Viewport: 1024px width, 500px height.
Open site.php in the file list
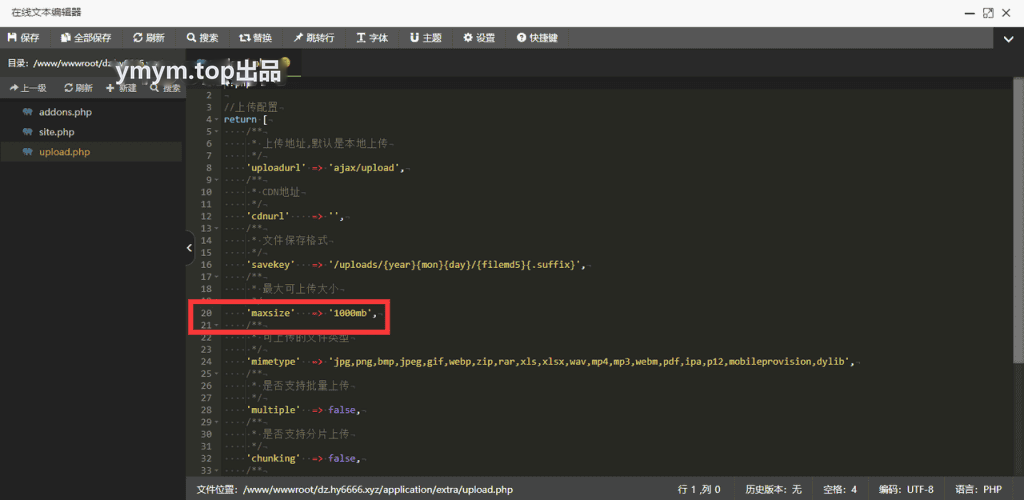[57, 132]
